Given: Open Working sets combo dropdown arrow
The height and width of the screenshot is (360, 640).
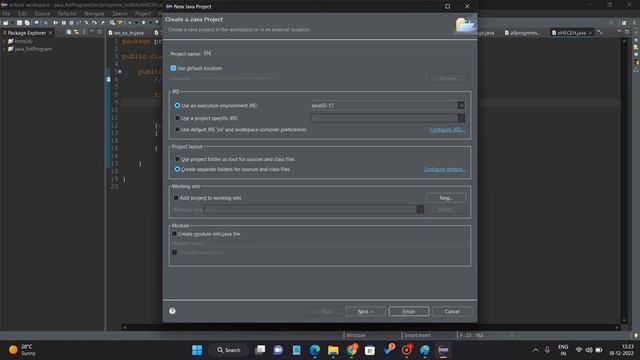Looking at the screenshot, I should click(x=420, y=209).
